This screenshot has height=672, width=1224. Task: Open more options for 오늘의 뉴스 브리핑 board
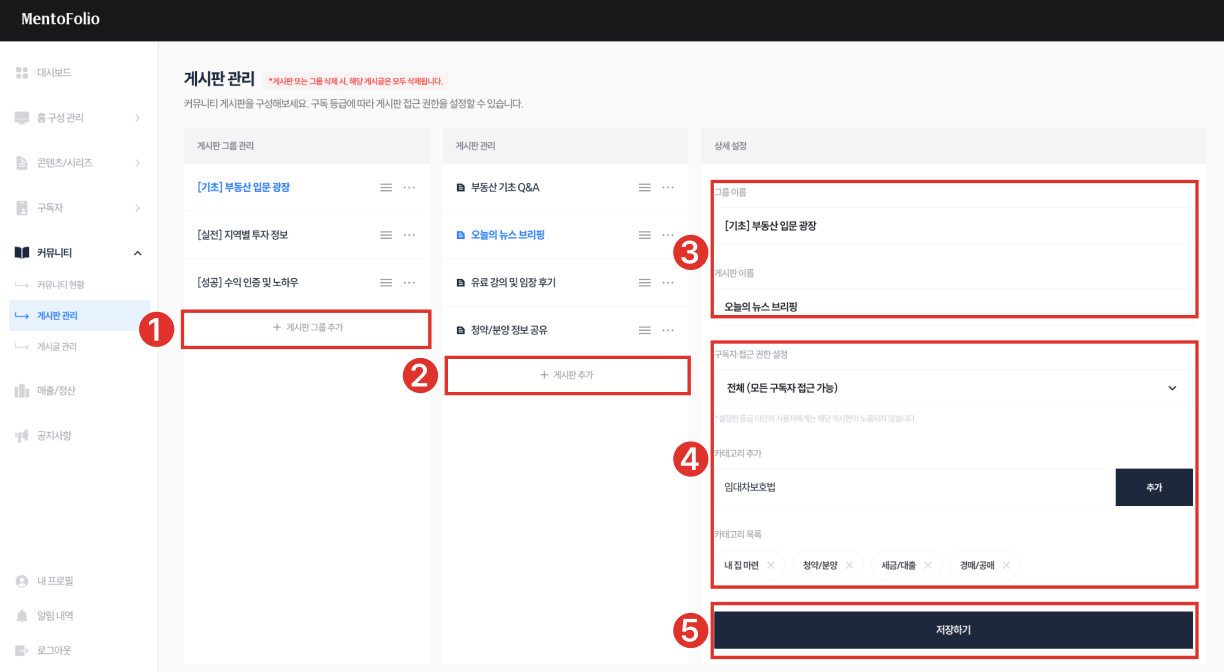668,235
